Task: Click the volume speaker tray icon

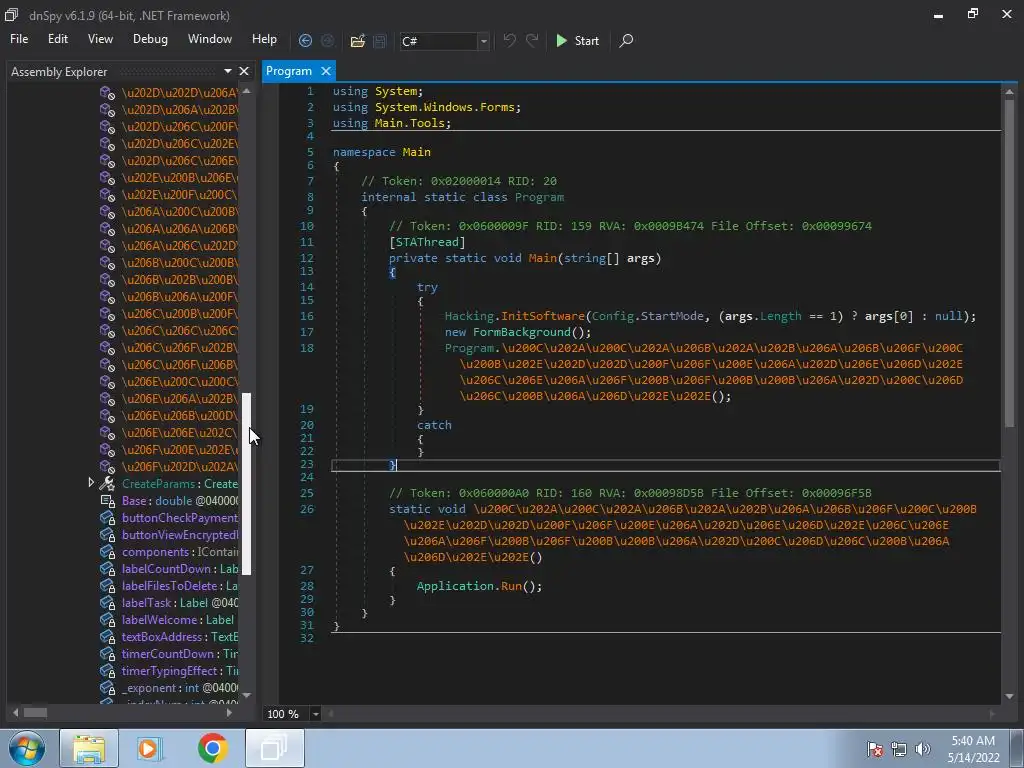Action: tap(922, 749)
